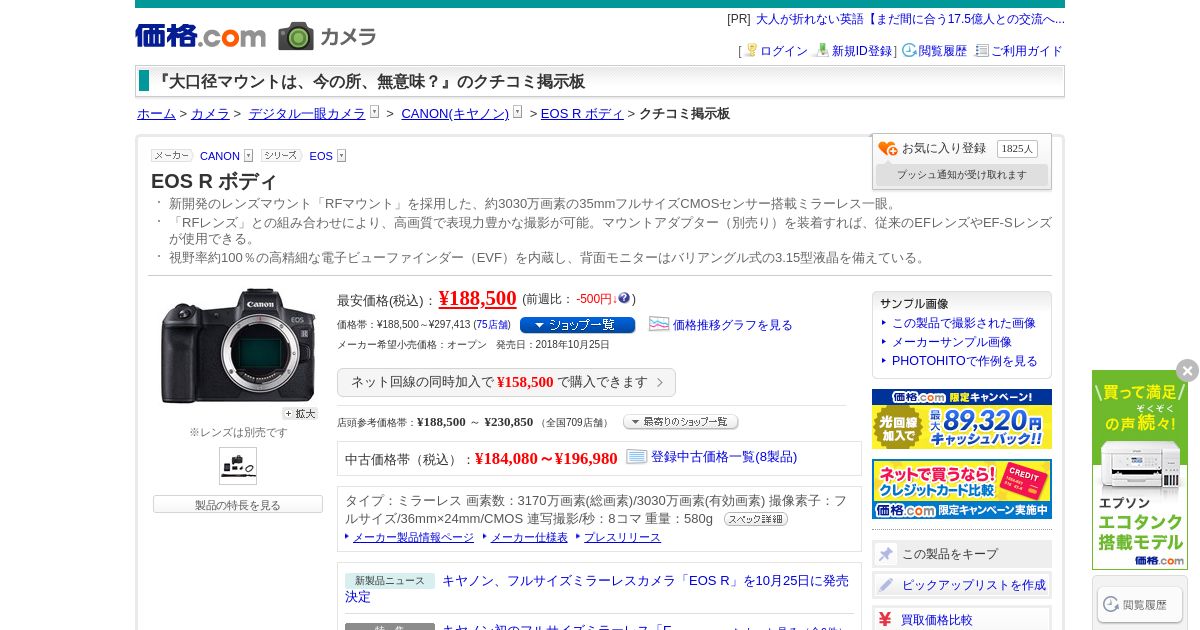Open メーカー製品情報ページ link

click(x=413, y=538)
